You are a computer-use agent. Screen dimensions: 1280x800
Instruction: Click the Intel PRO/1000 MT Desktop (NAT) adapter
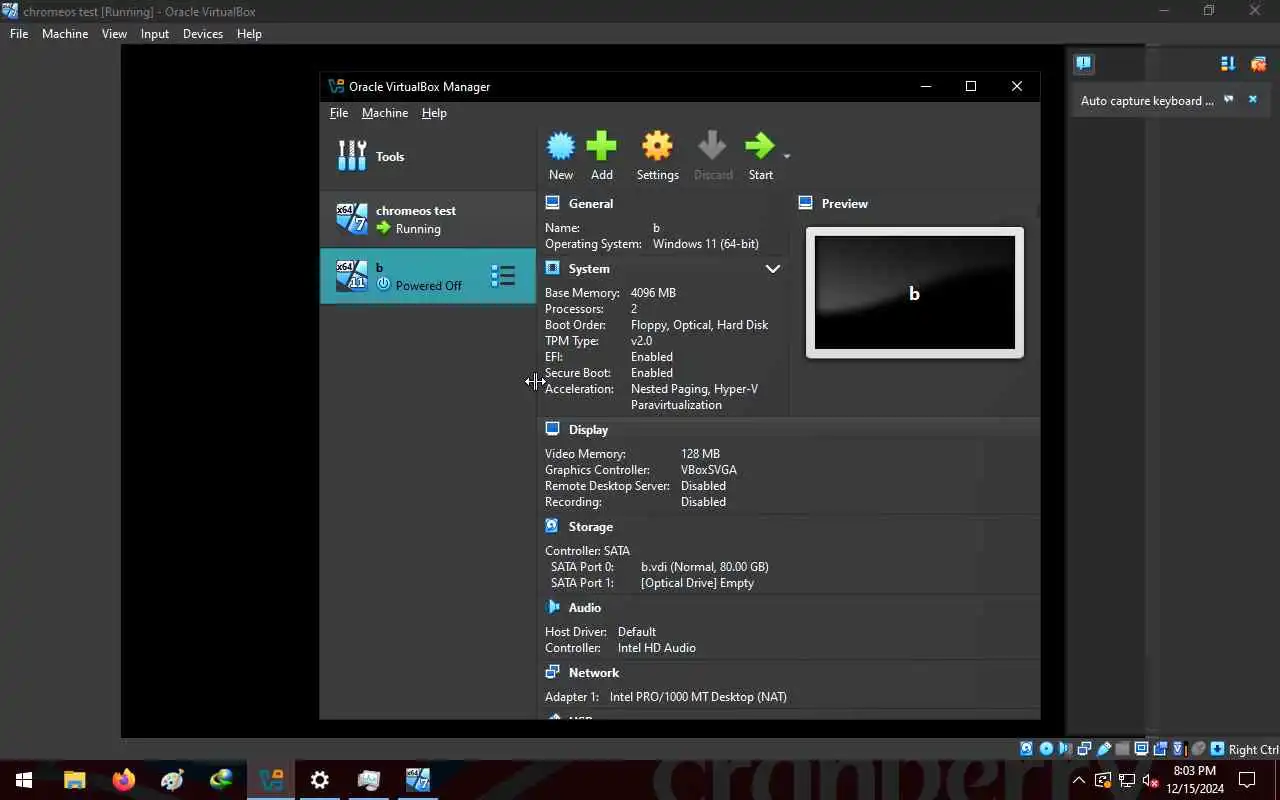coord(698,697)
